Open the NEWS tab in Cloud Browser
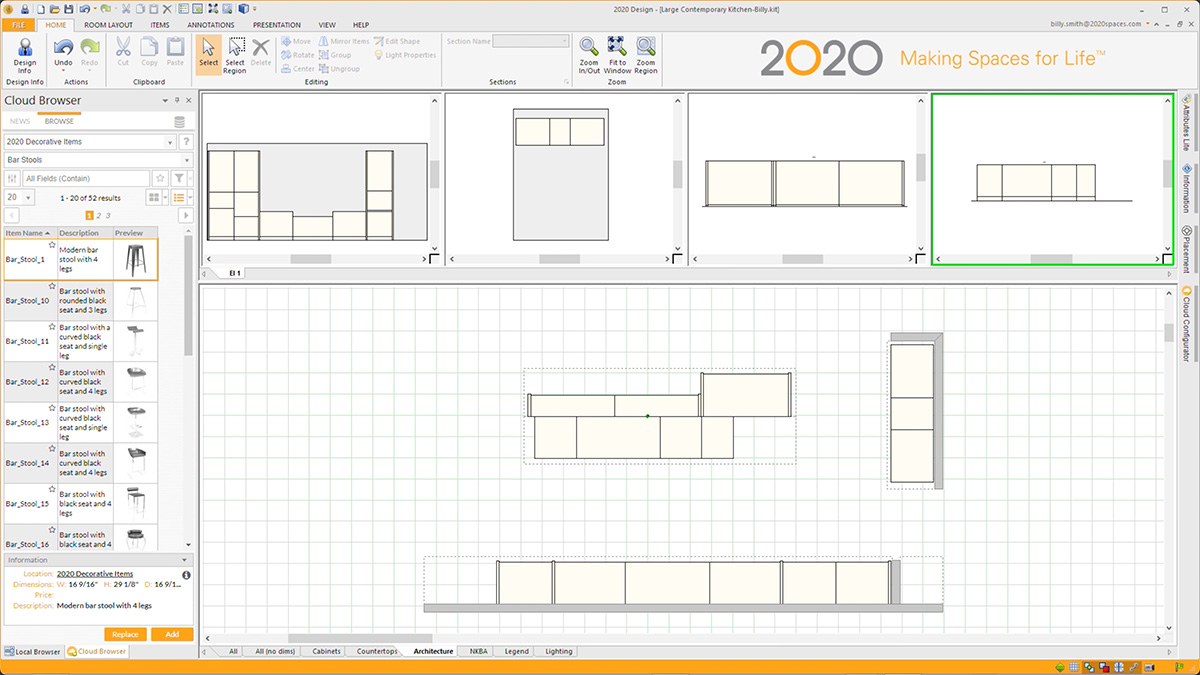Screen dimensions: 1200x675 point(20,121)
